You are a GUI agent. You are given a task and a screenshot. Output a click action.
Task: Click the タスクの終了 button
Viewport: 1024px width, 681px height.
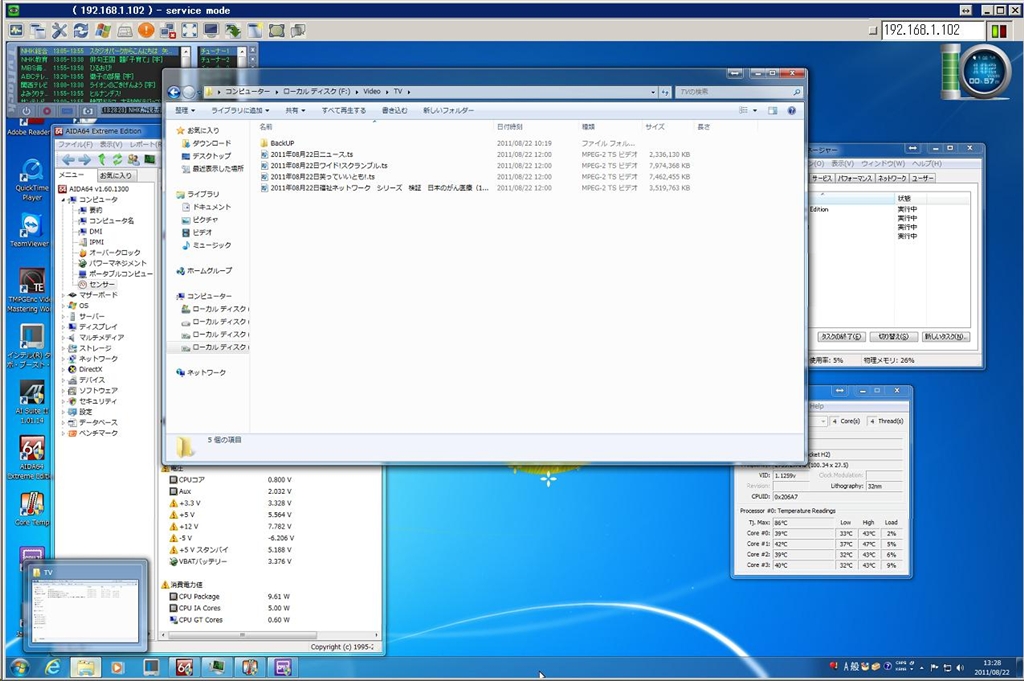(841, 337)
